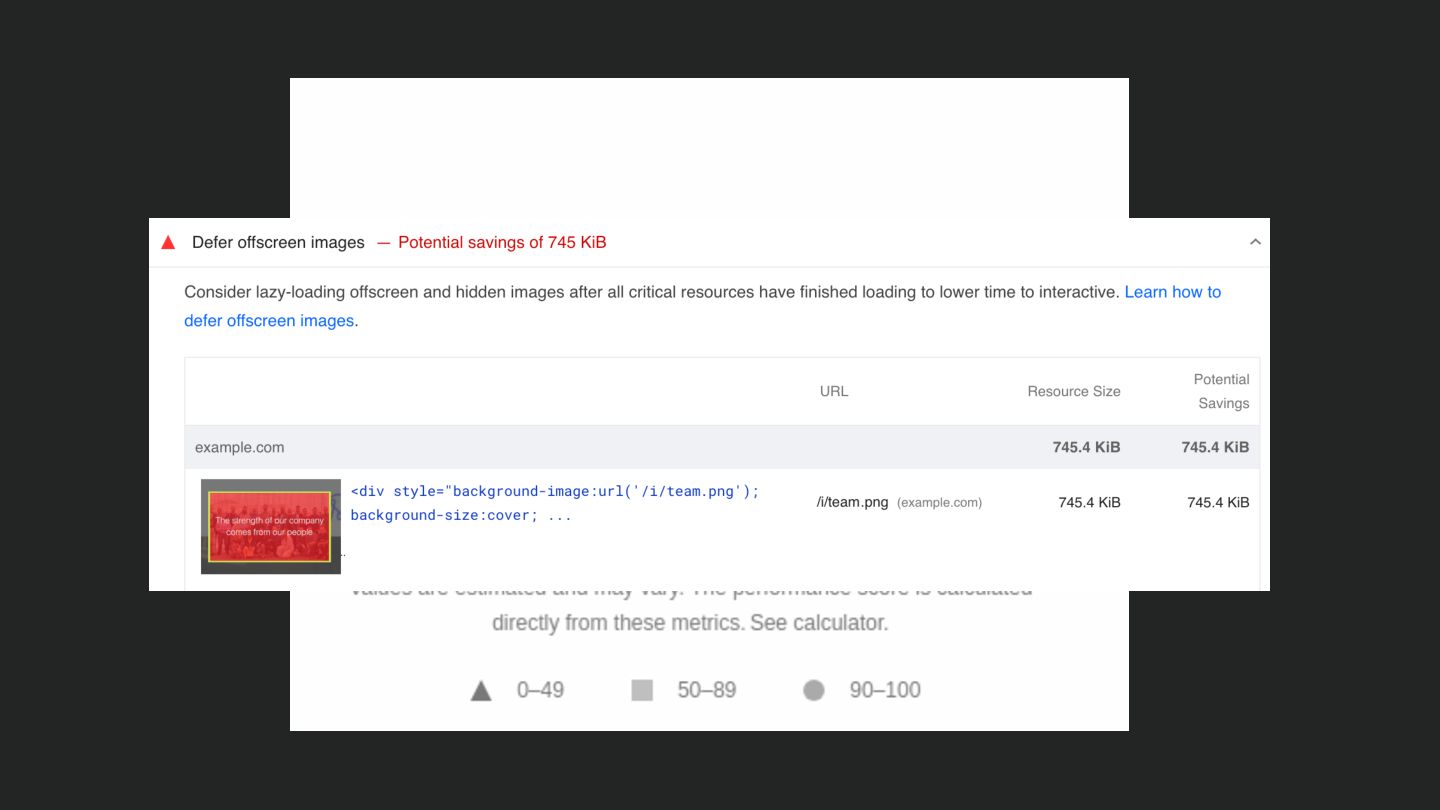Click the Potential Savings column header
This screenshot has width=1440, height=810.
pyautogui.click(x=1221, y=391)
